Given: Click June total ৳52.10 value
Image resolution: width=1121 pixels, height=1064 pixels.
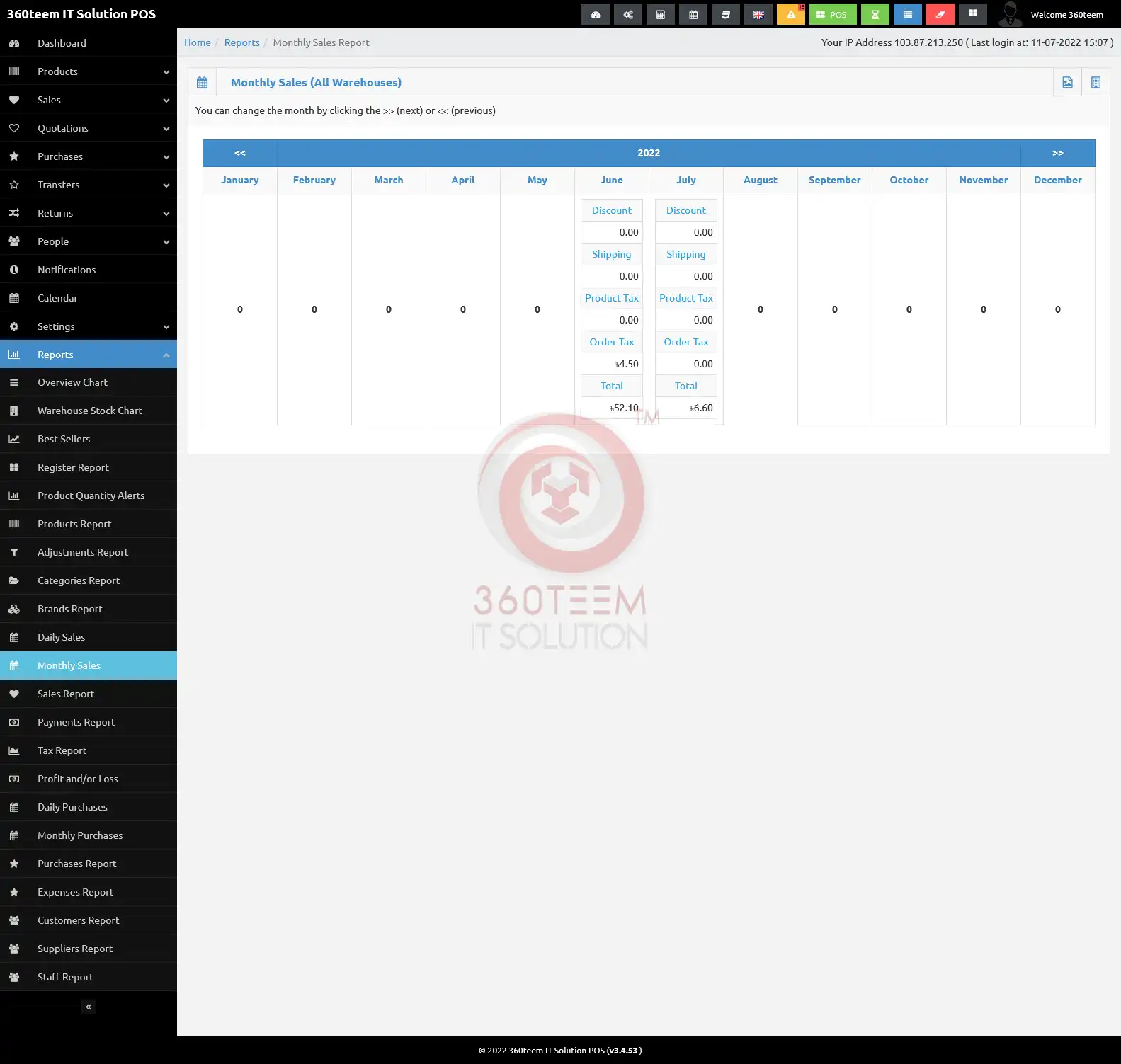Looking at the screenshot, I should pyautogui.click(x=624, y=408).
